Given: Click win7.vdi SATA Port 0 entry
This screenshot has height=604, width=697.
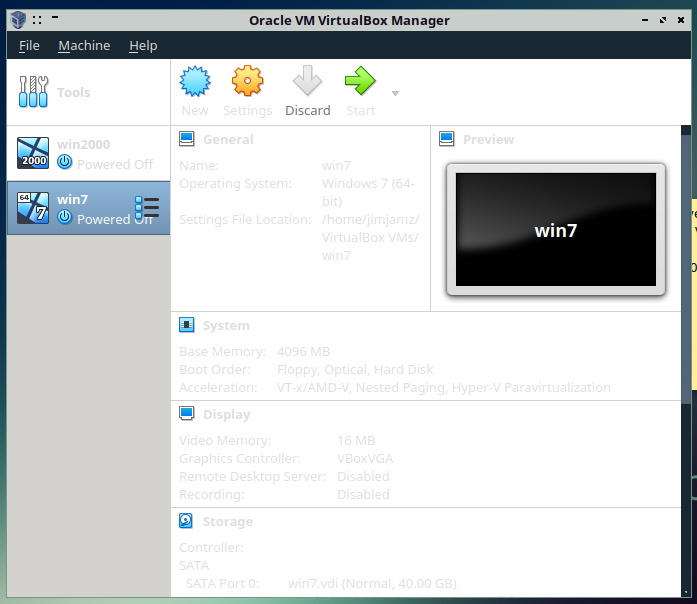Looking at the screenshot, I should (372, 583).
